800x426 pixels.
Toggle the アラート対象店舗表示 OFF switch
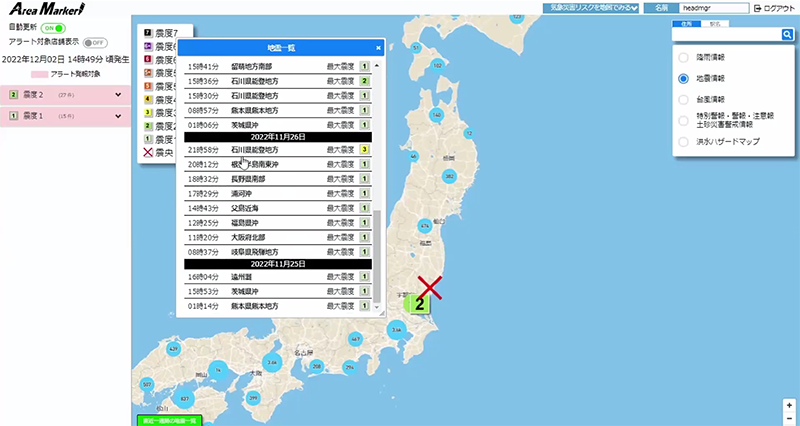coord(95,43)
